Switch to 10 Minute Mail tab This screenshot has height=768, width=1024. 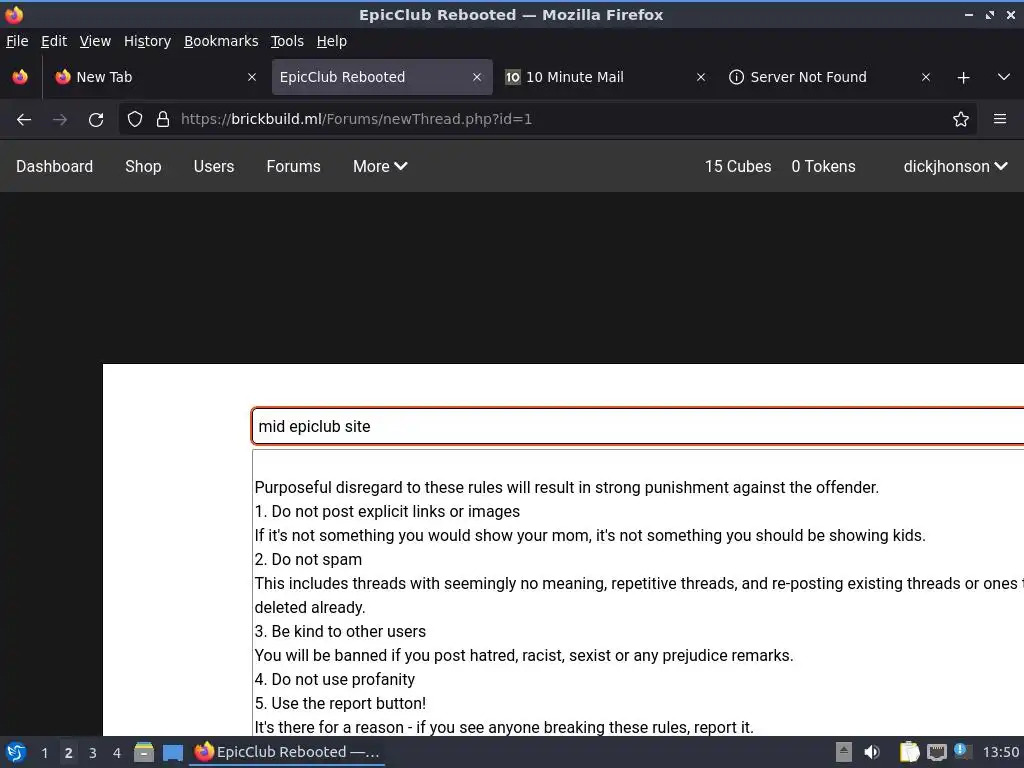tap(605, 77)
